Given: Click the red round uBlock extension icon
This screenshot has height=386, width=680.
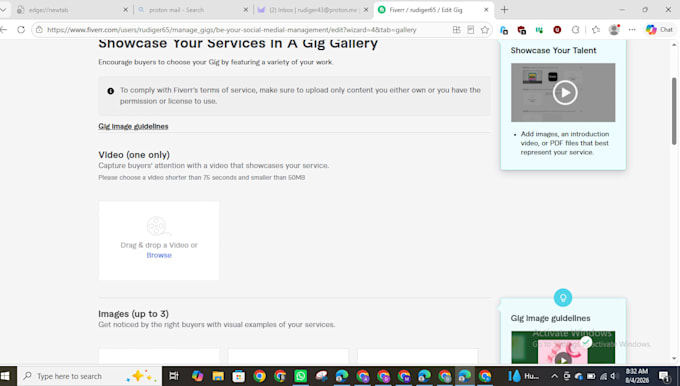Looking at the screenshot, I should click(557, 29).
